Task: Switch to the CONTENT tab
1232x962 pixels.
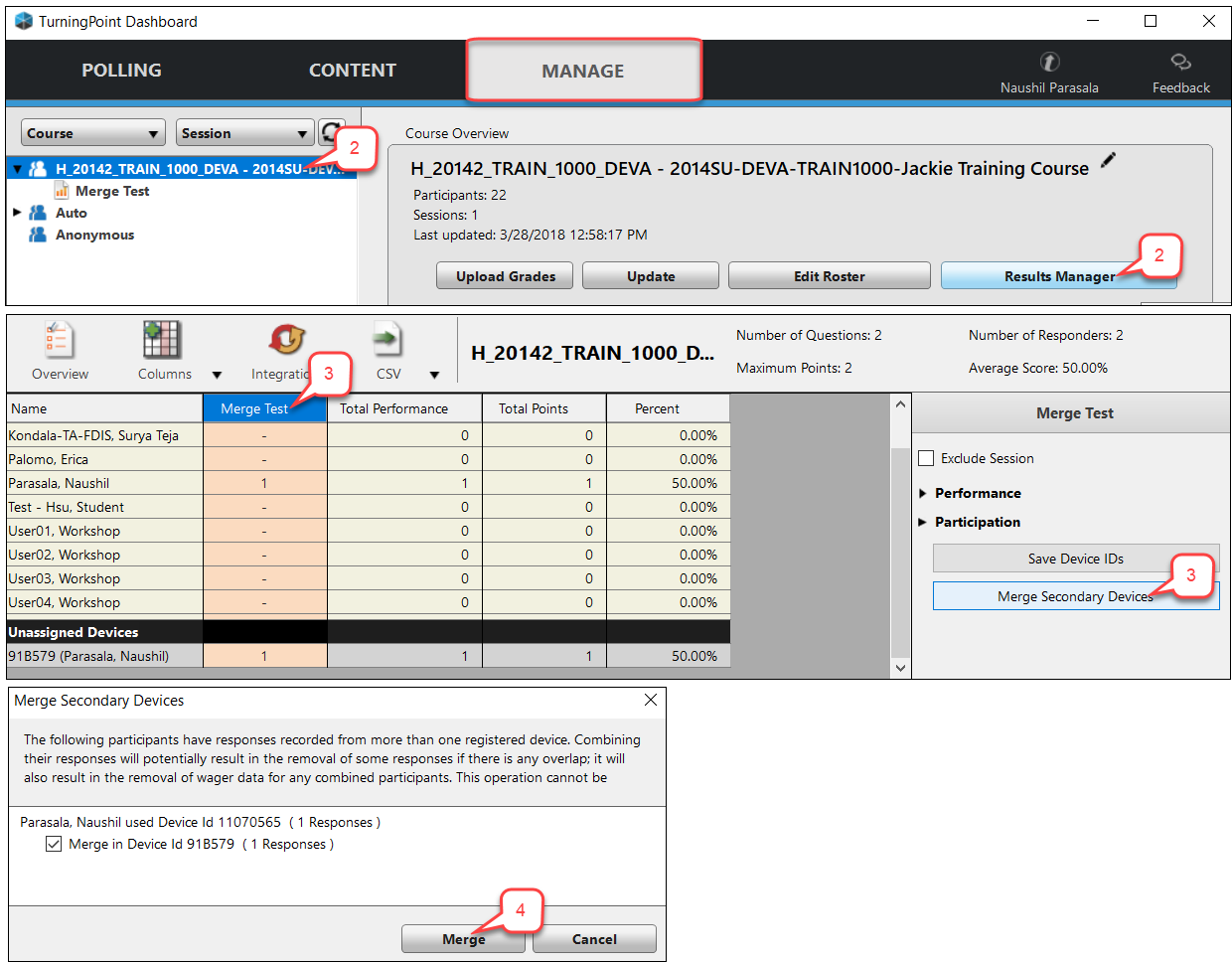Action: 353,71
